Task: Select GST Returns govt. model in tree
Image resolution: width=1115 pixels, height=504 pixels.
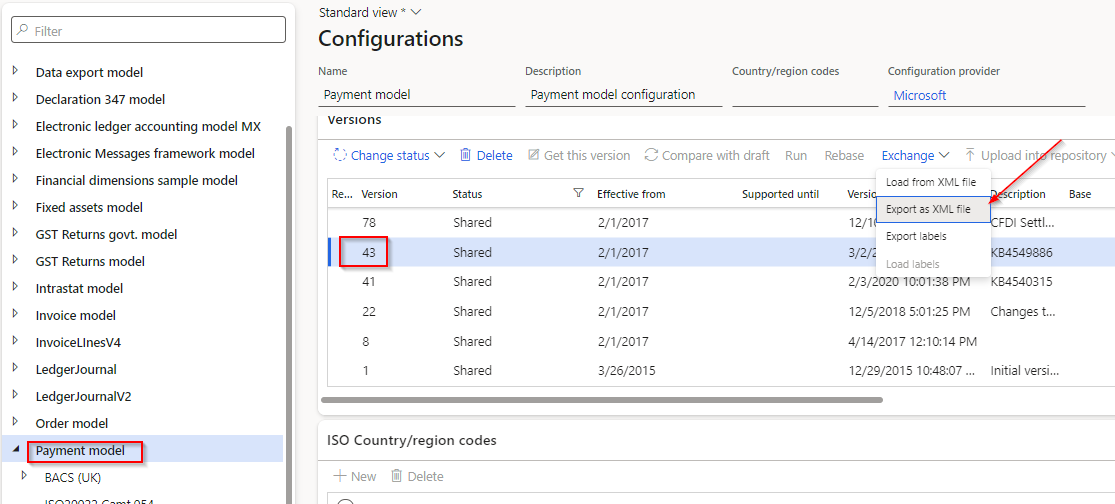Action: [106, 234]
